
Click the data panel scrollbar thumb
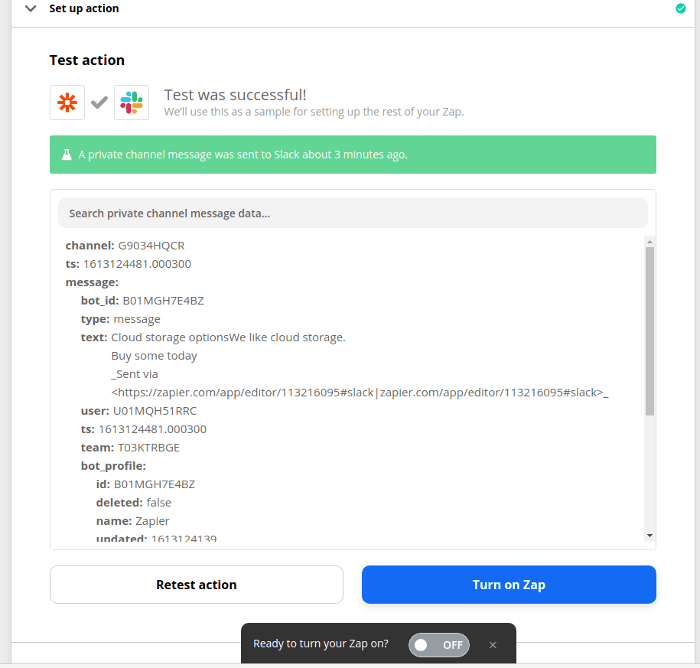pyautogui.click(x=650, y=331)
